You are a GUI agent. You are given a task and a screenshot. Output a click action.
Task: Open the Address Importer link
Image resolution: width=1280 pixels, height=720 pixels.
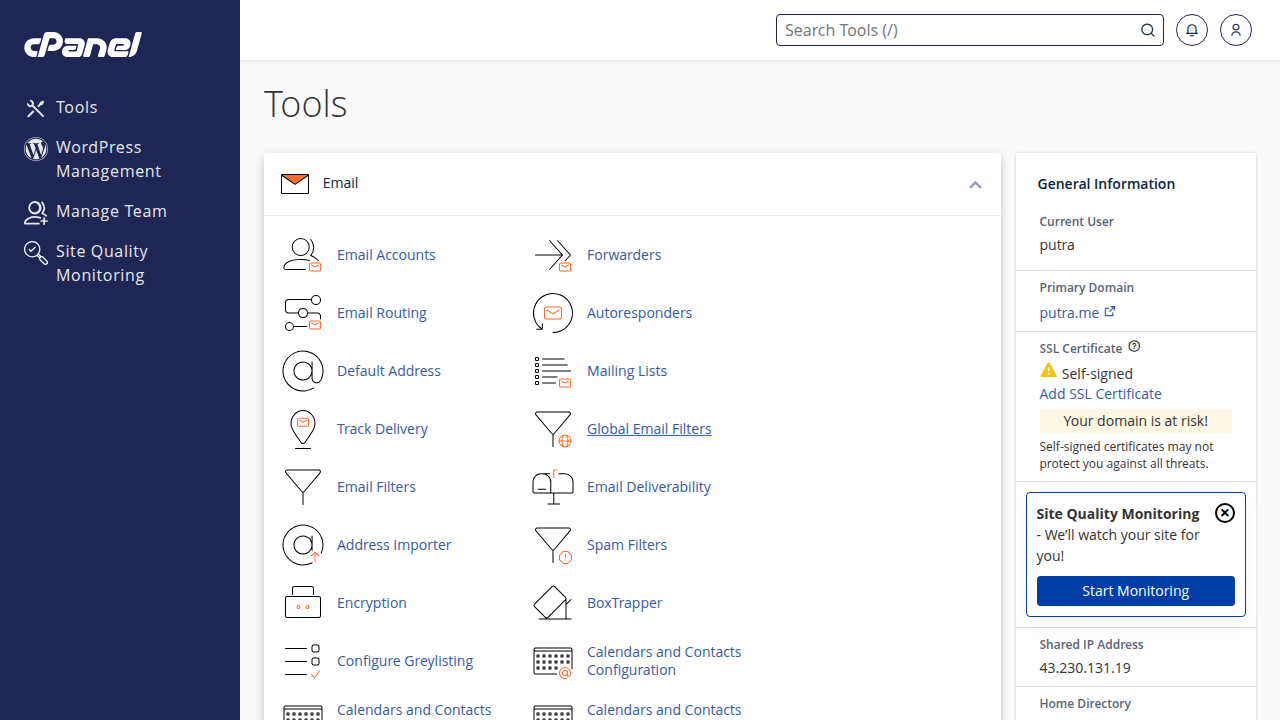(394, 545)
